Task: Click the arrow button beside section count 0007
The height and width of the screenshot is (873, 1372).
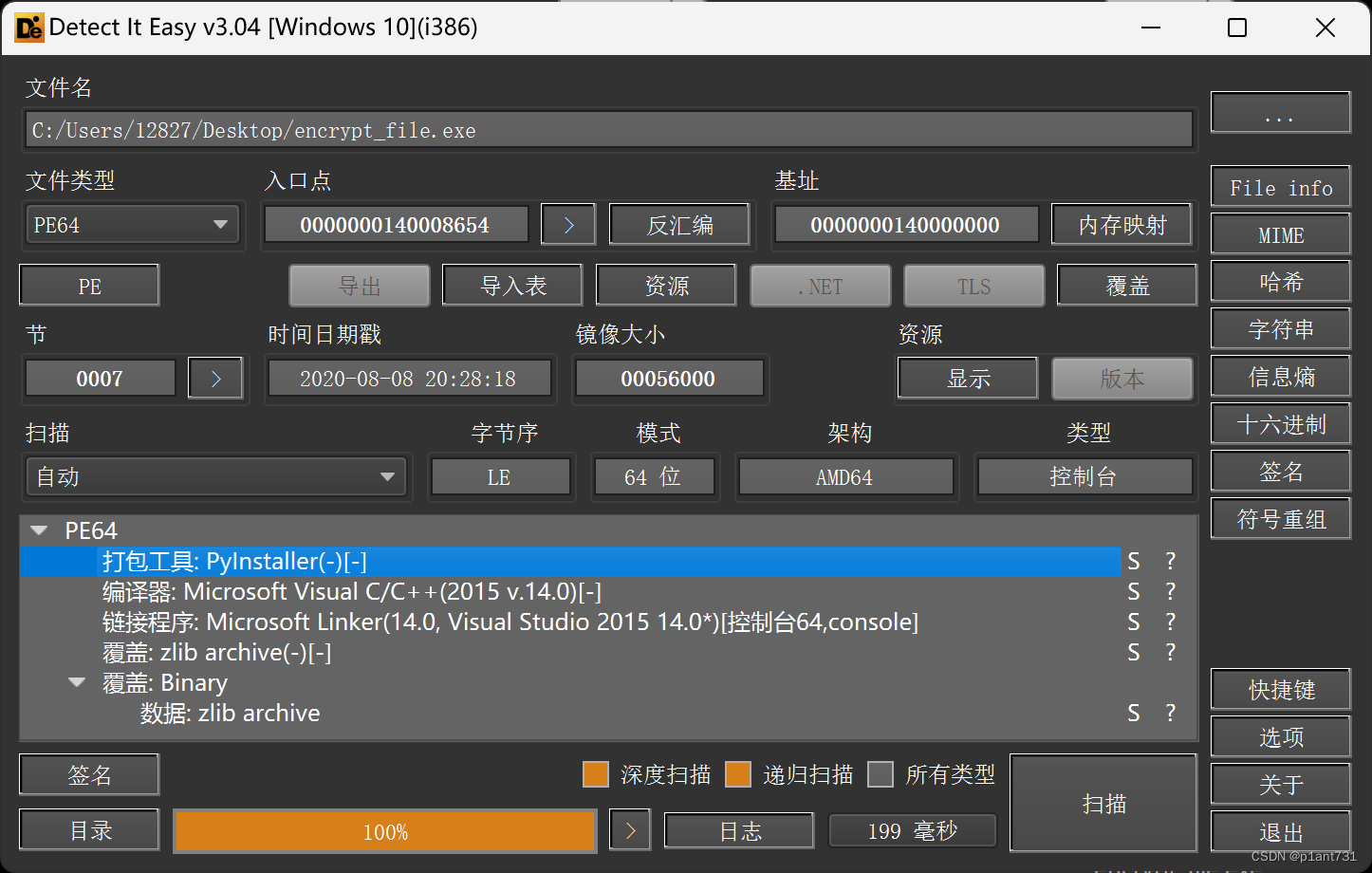Action: [x=215, y=379]
